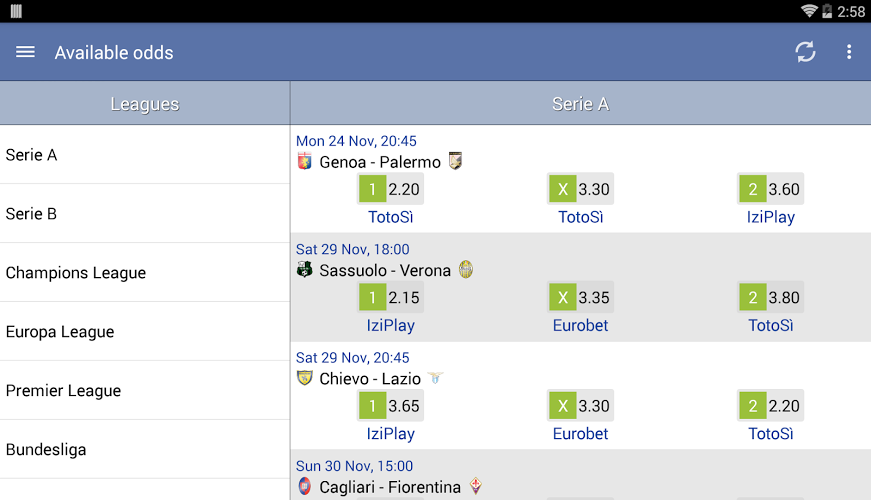Refresh the available odds
This screenshot has width=871, height=500.
[x=805, y=52]
